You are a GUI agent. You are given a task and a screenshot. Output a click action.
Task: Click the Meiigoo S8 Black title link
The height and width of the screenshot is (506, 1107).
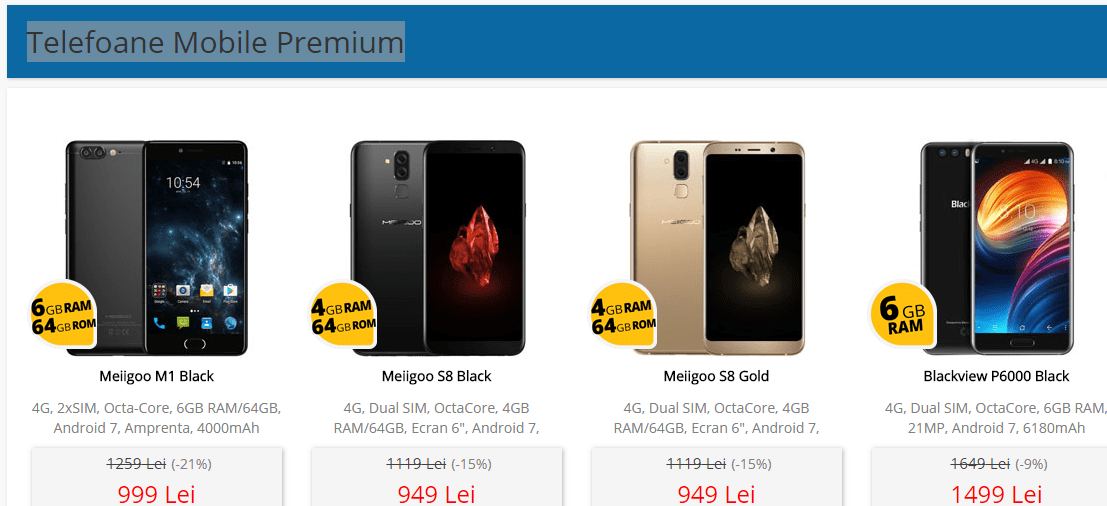click(x=436, y=376)
